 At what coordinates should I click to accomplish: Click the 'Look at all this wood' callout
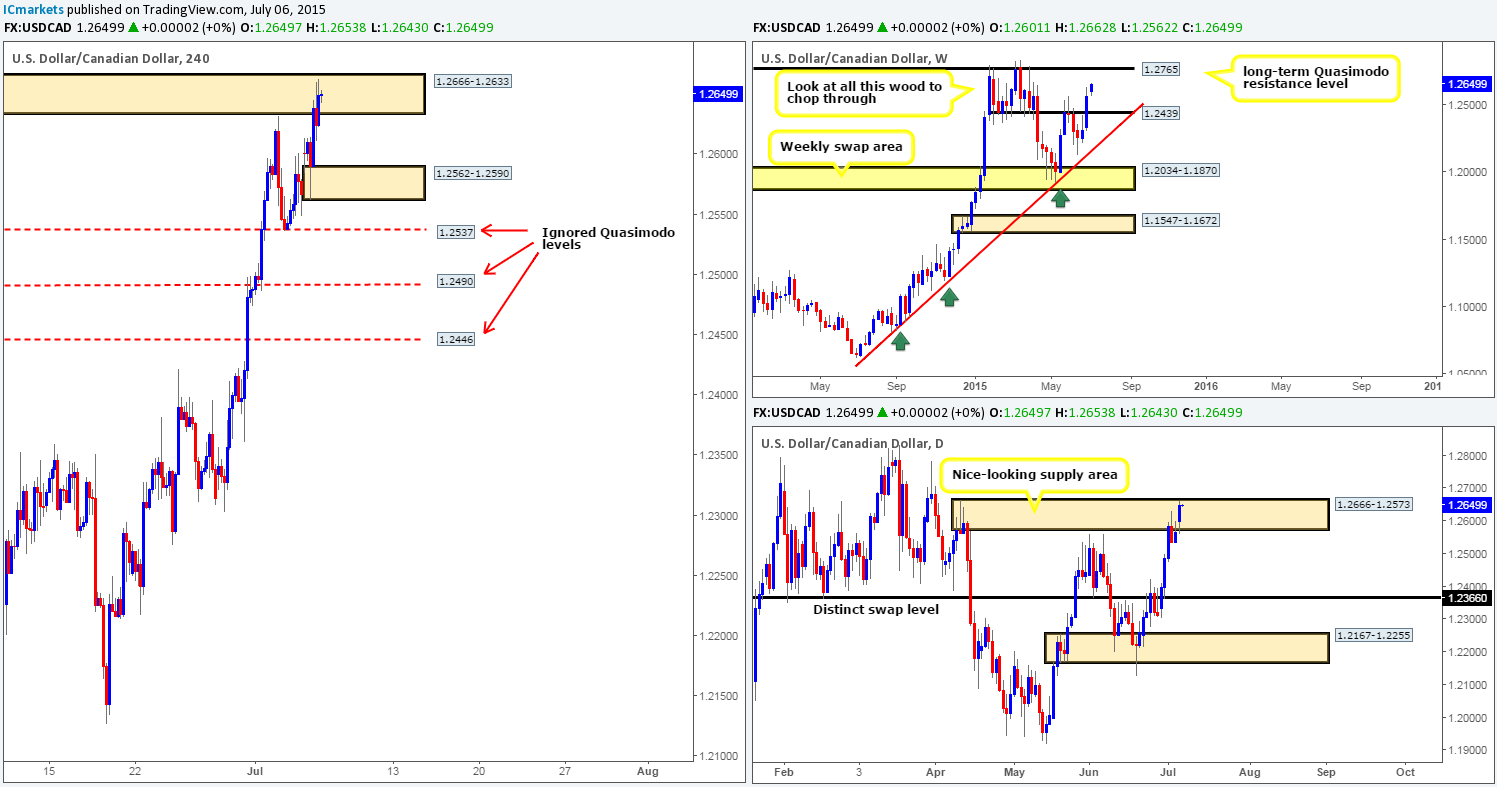[867, 93]
